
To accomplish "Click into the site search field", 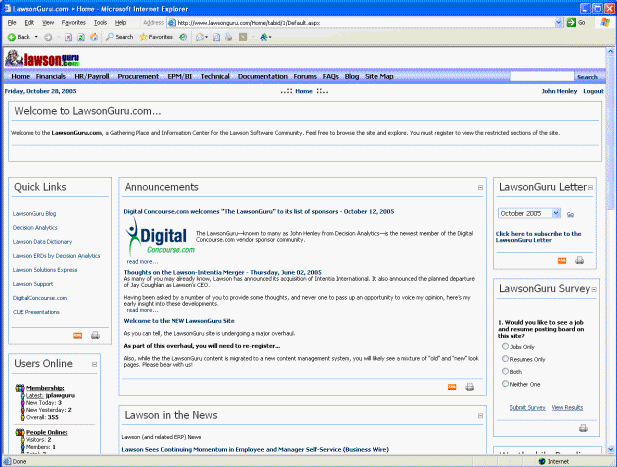I will (x=542, y=76).
